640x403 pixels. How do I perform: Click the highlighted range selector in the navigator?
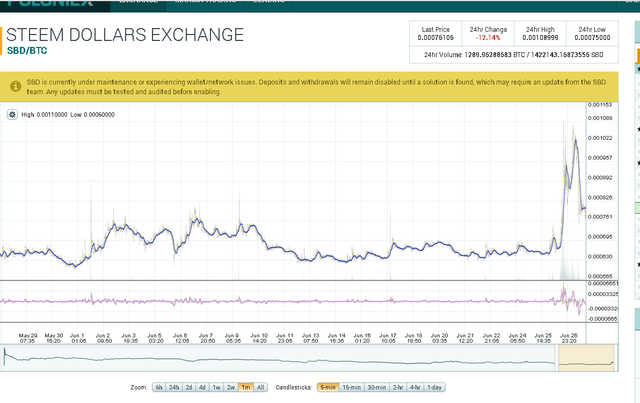point(586,358)
